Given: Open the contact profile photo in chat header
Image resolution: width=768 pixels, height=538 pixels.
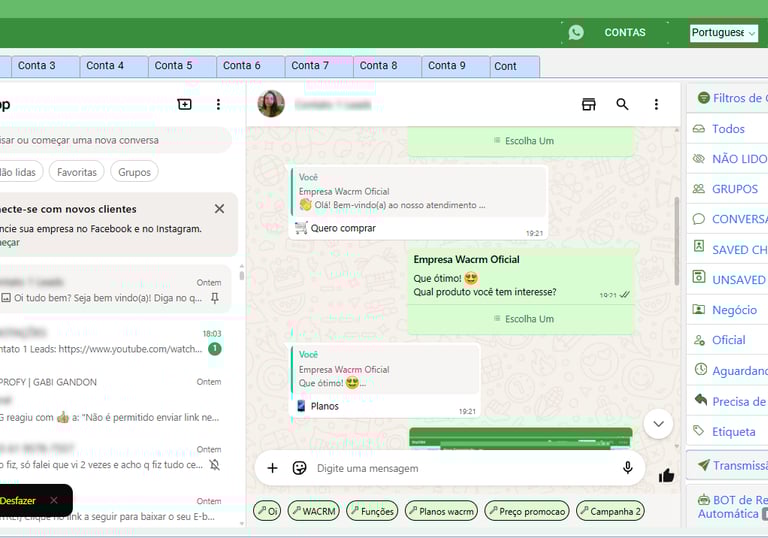Looking at the screenshot, I should coord(271,104).
